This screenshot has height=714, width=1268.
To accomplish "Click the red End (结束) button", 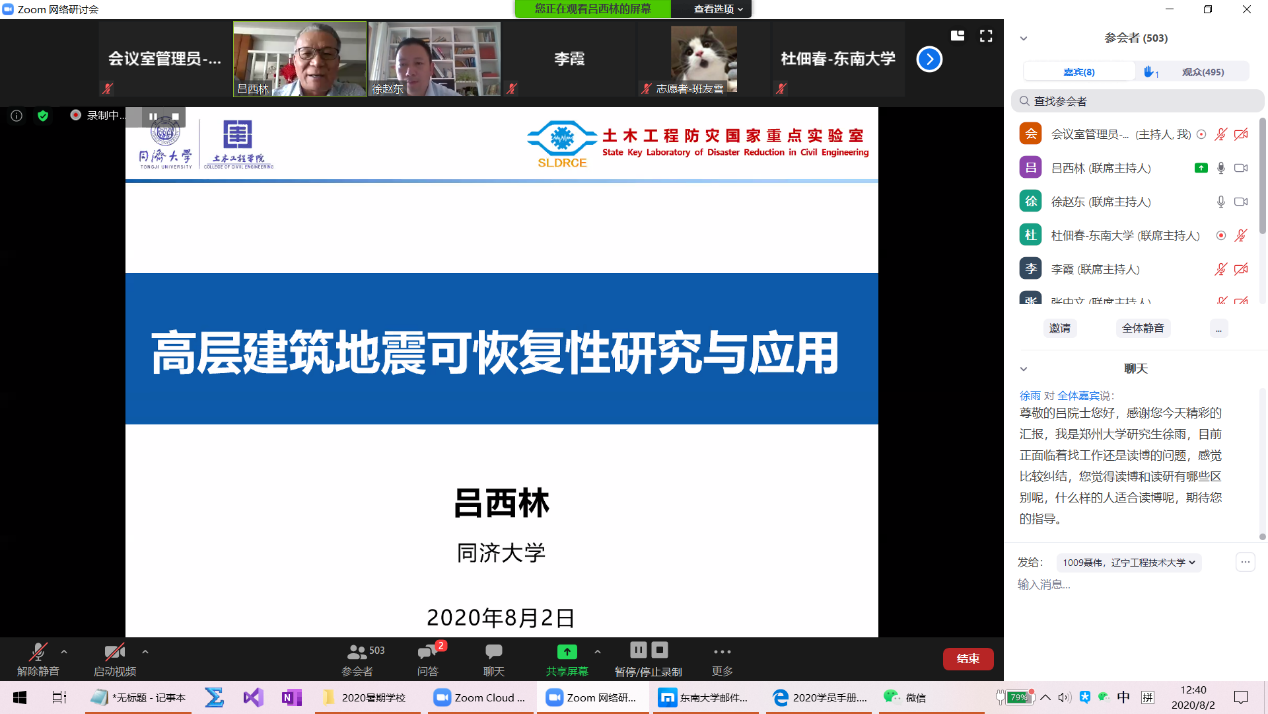I will 967,659.
